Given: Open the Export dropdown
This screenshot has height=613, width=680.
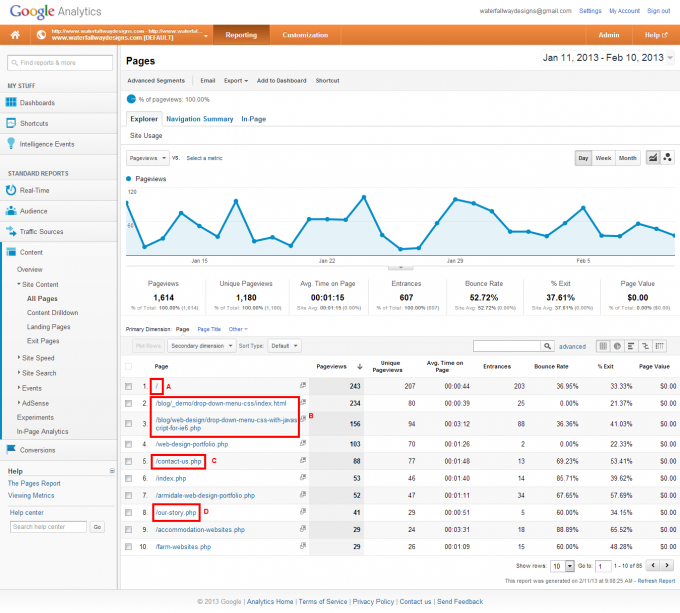Looking at the screenshot, I should click(x=236, y=81).
